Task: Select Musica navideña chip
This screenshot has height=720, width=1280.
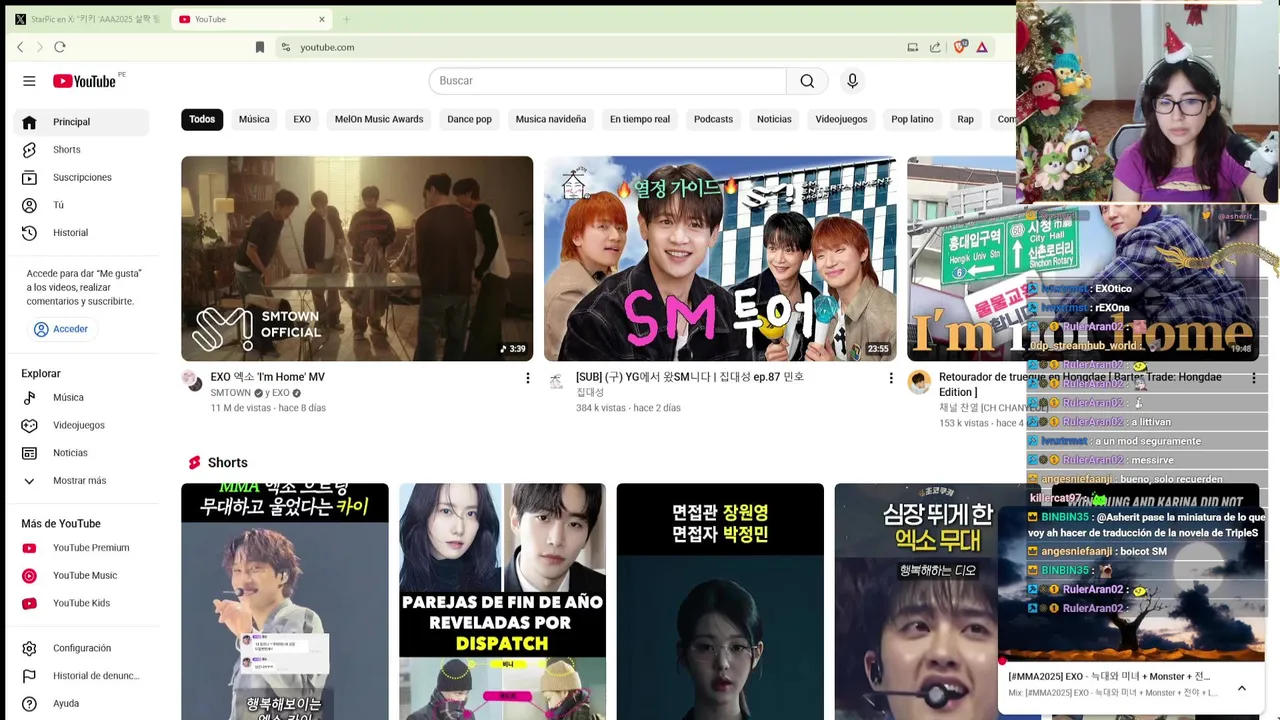Action: coord(551,120)
